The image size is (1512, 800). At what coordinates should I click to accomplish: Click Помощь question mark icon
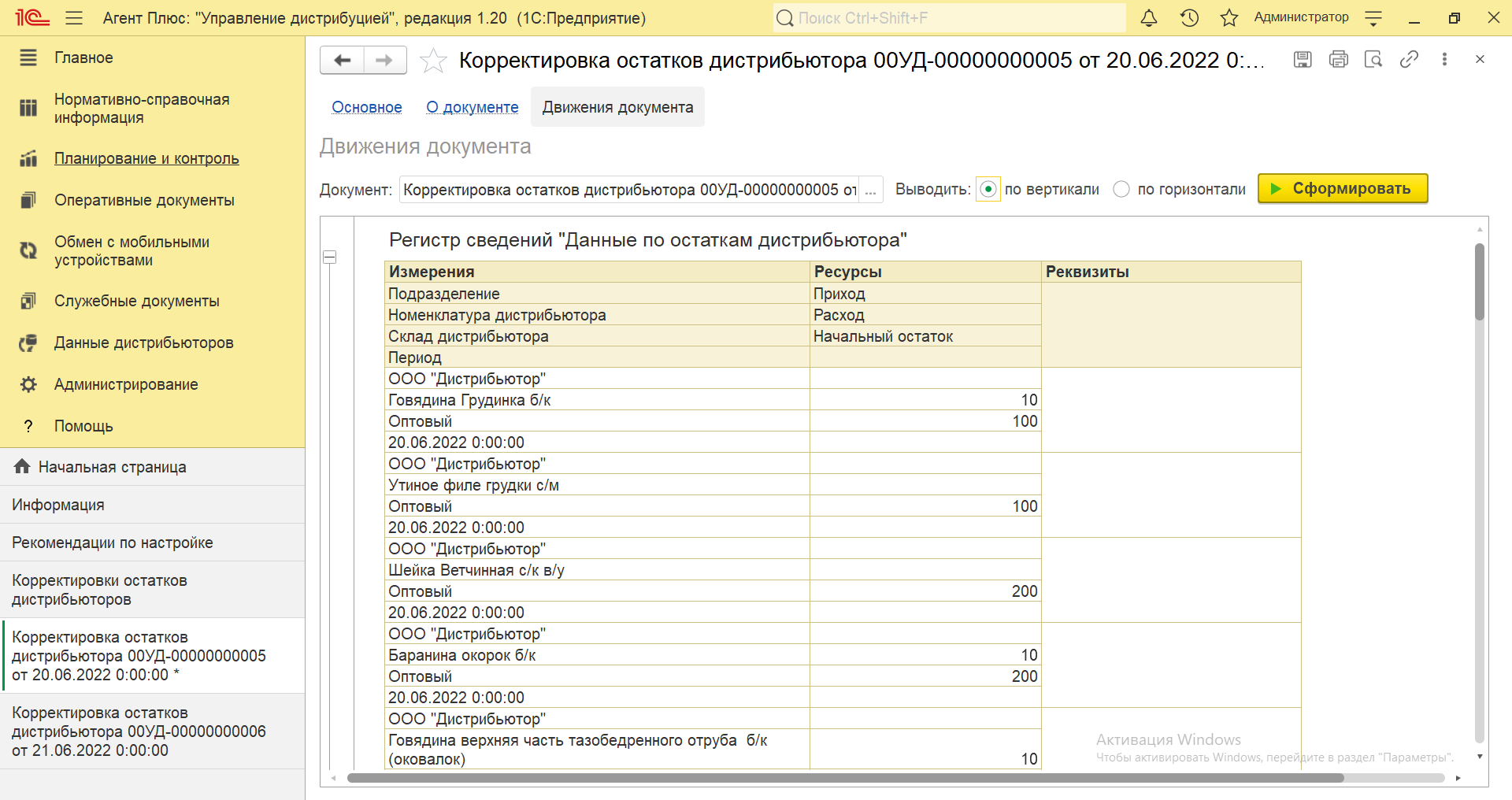pos(28,426)
